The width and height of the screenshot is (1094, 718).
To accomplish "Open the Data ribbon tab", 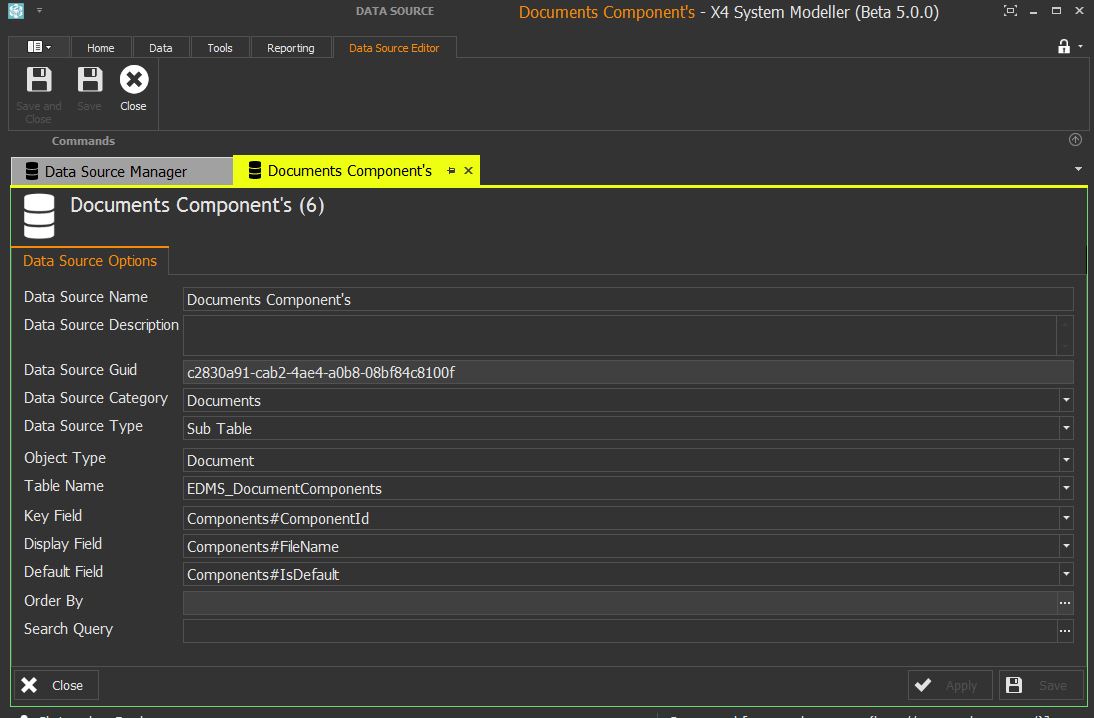I will [x=160, y=47].
